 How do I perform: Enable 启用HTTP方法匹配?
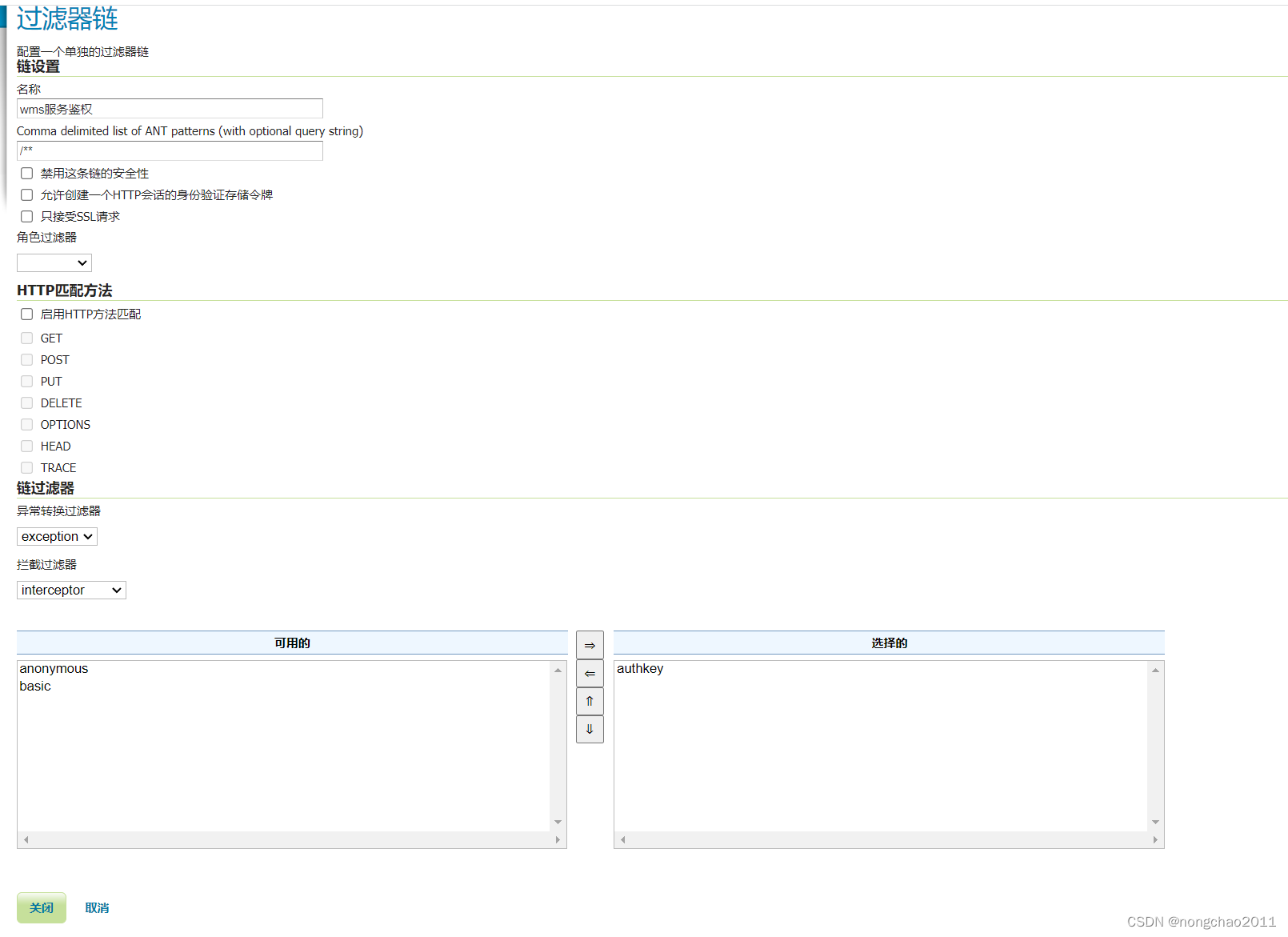pos(26,314)
